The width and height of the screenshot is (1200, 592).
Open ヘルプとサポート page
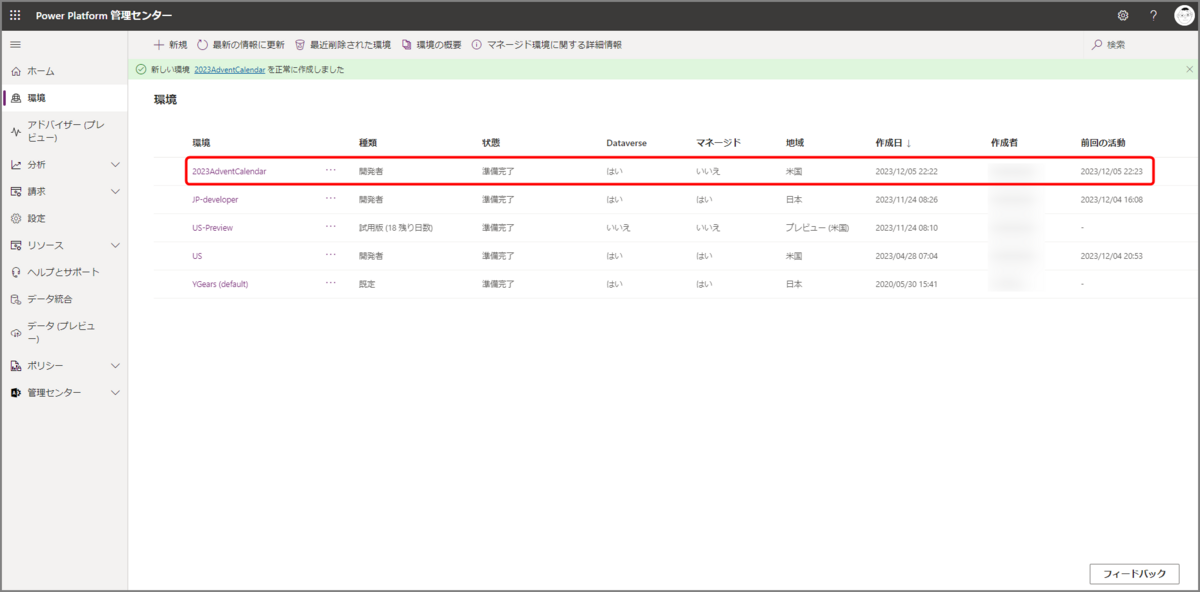pos(64,272)
